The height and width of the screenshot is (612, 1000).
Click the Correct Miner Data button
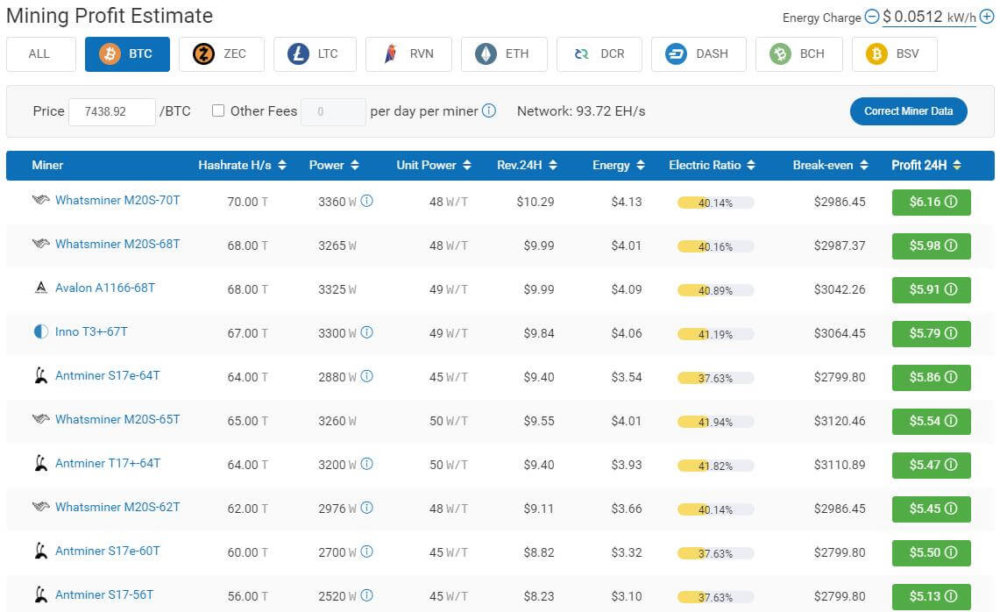click(x=908, y=111)
